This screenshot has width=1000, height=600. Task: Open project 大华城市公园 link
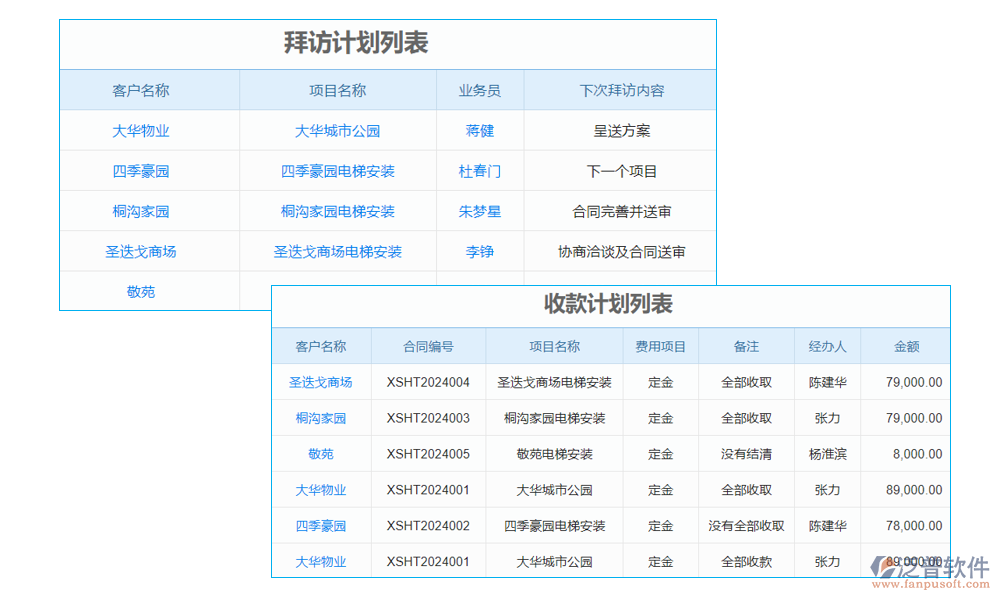(x=338, y=130)
